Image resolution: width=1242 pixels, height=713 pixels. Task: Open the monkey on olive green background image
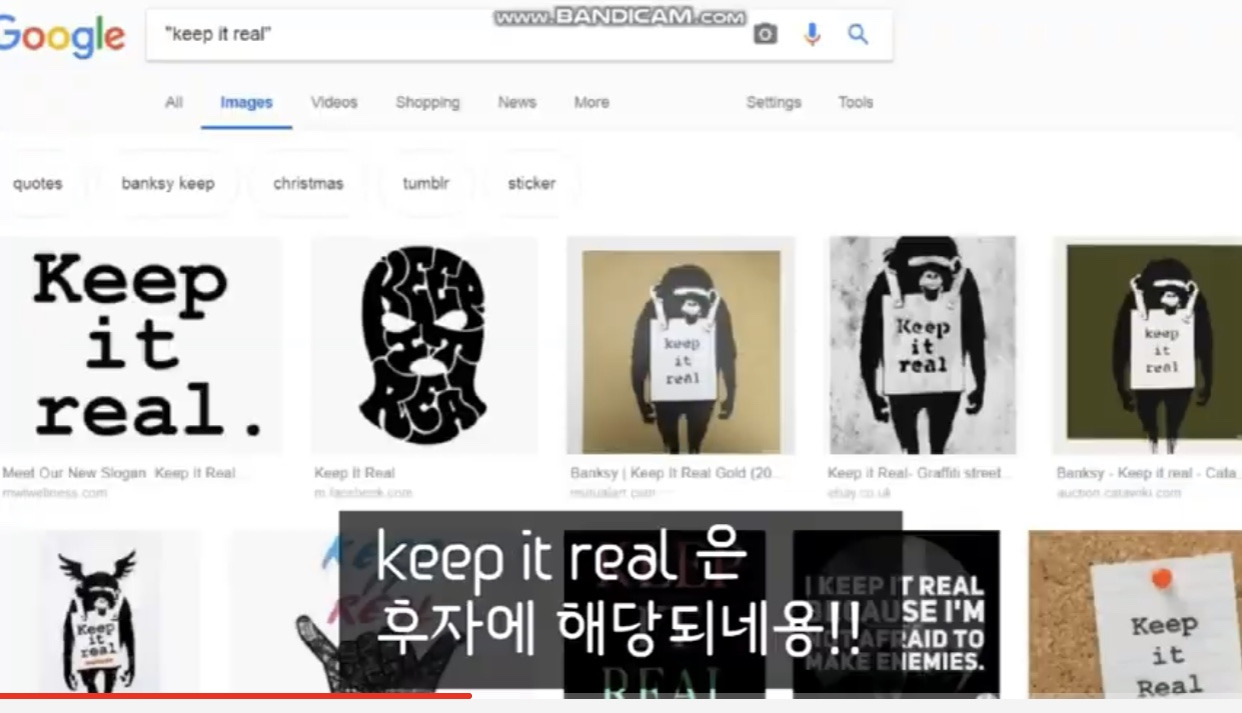coord(1147,345)
